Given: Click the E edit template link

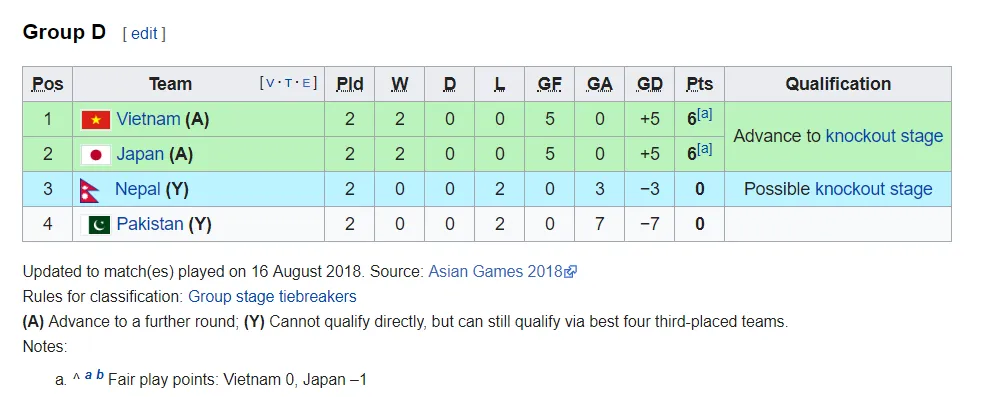Looking at the screenshot, I should [306, 83].
